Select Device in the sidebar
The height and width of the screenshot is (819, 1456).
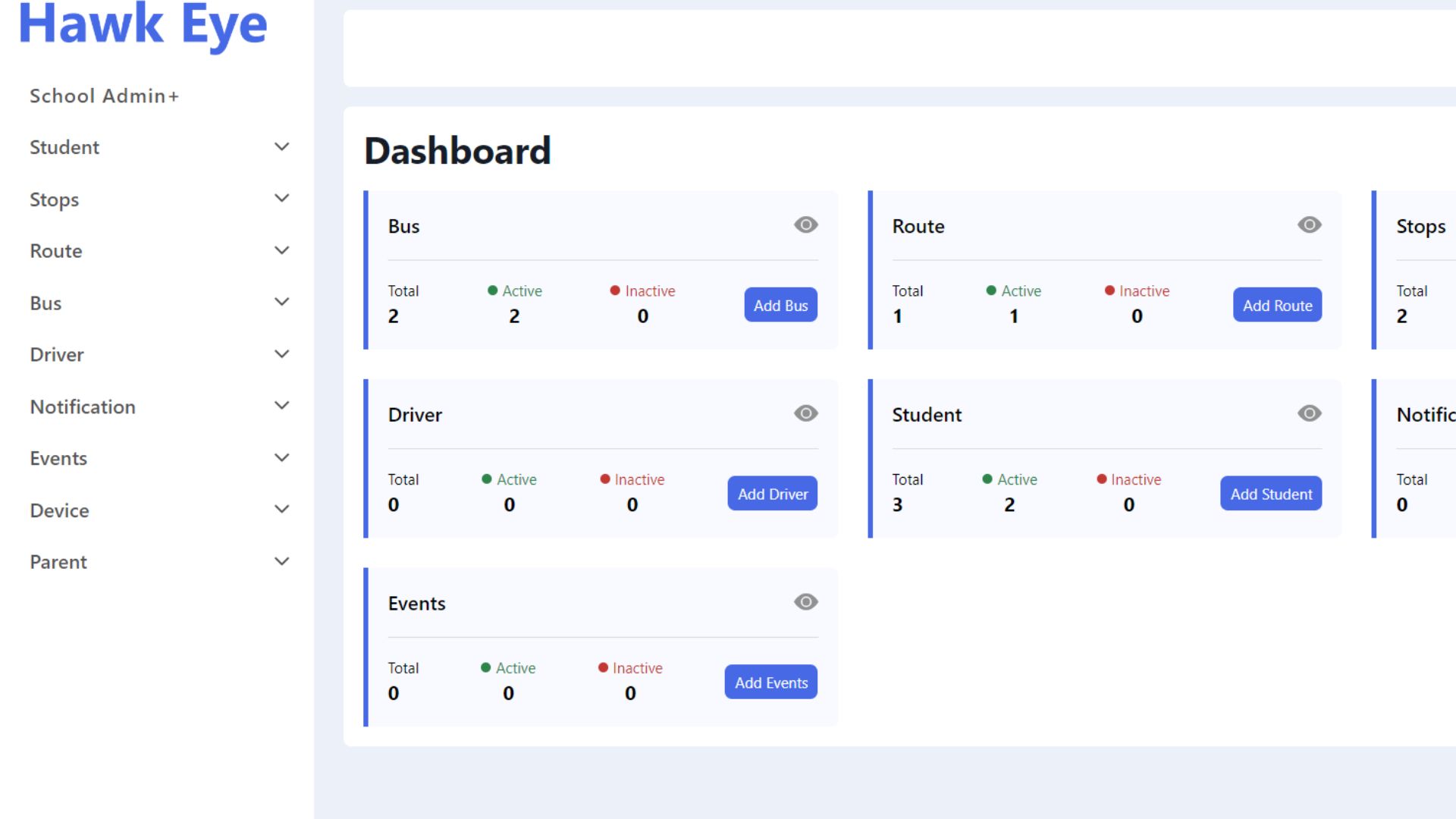coord(59,510)
